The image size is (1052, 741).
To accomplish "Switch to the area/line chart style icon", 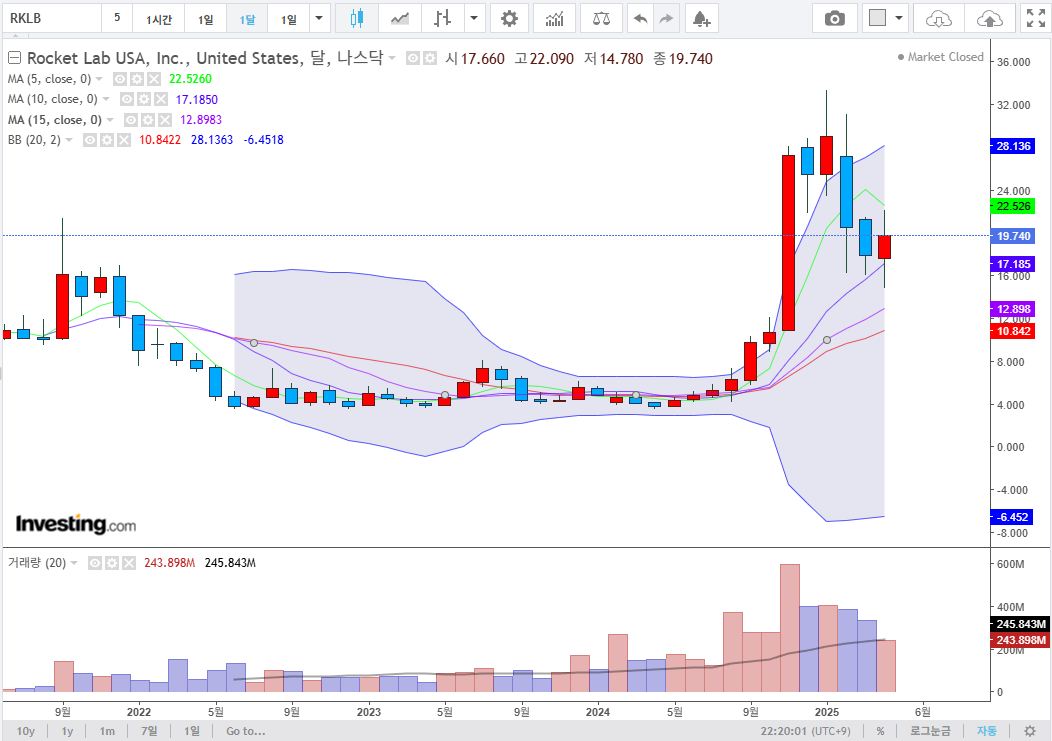I will [400, 18].
